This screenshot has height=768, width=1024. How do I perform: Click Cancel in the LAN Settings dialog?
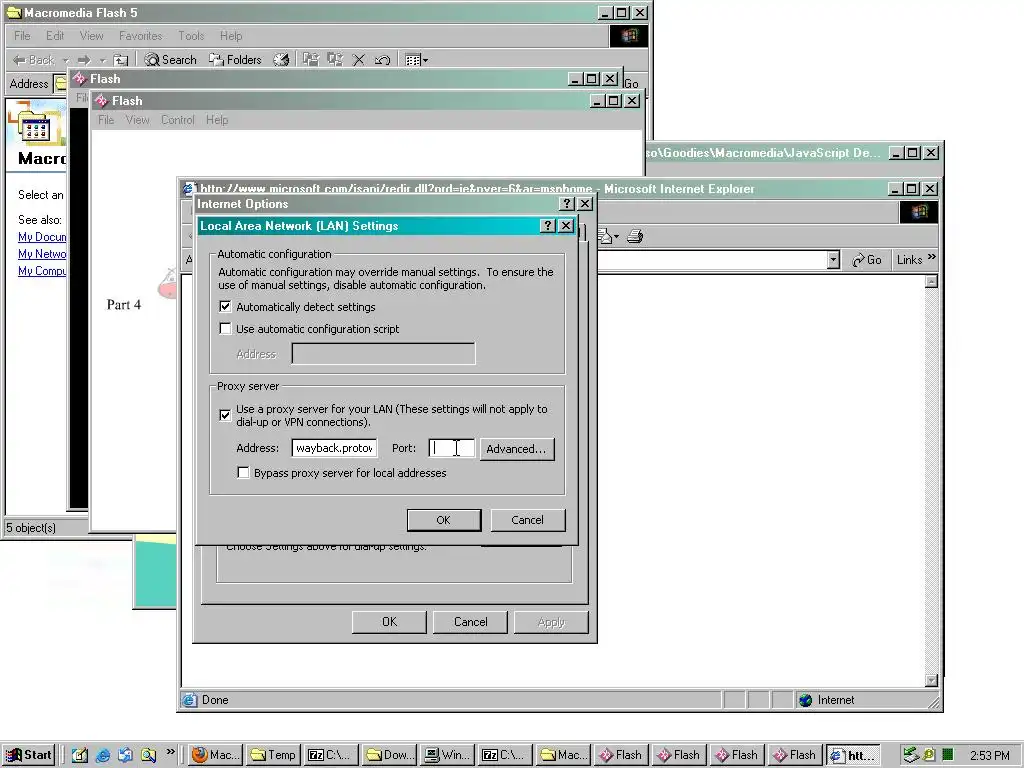[528, 520]
